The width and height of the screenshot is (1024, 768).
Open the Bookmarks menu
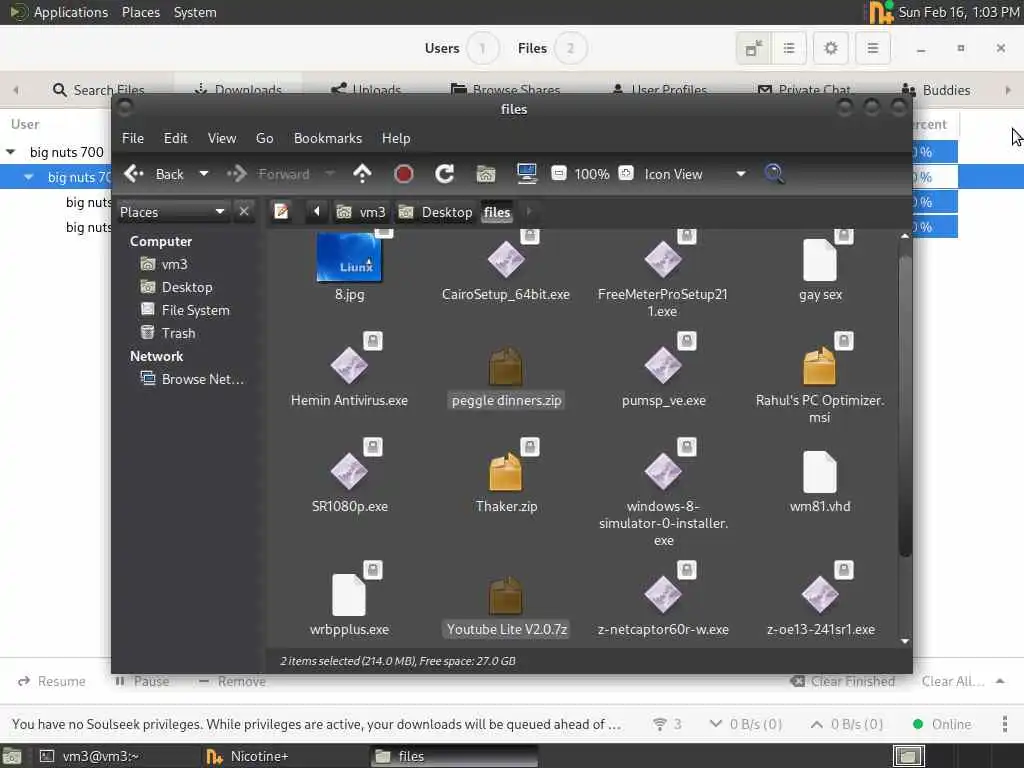coord(328,138)
